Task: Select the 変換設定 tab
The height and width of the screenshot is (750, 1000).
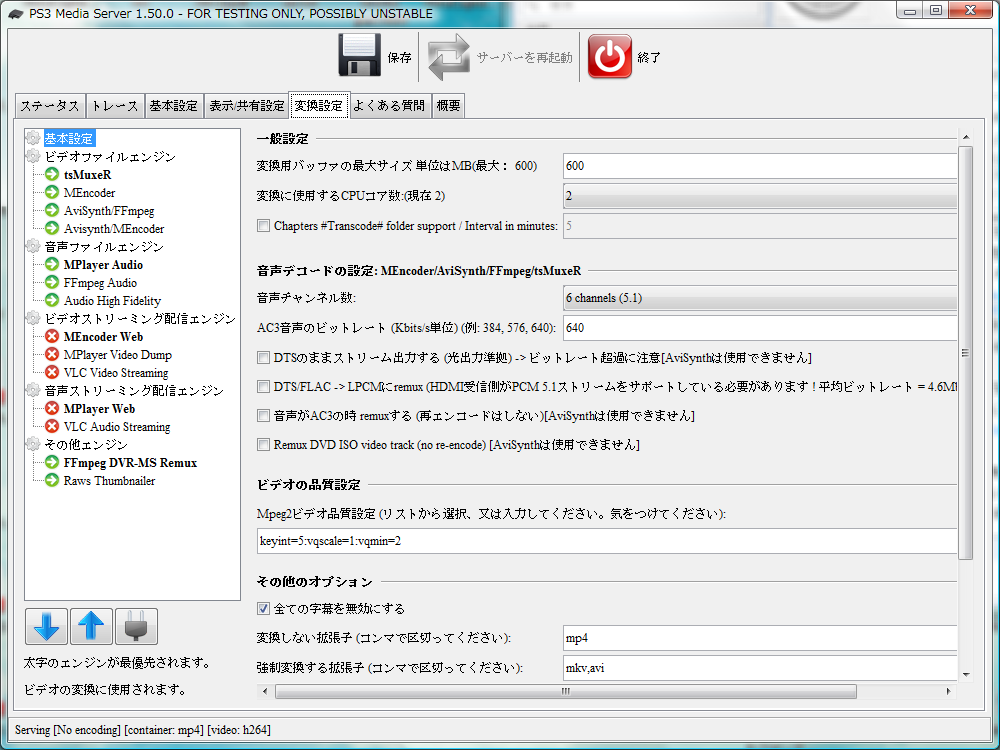Action: point(319,105)
